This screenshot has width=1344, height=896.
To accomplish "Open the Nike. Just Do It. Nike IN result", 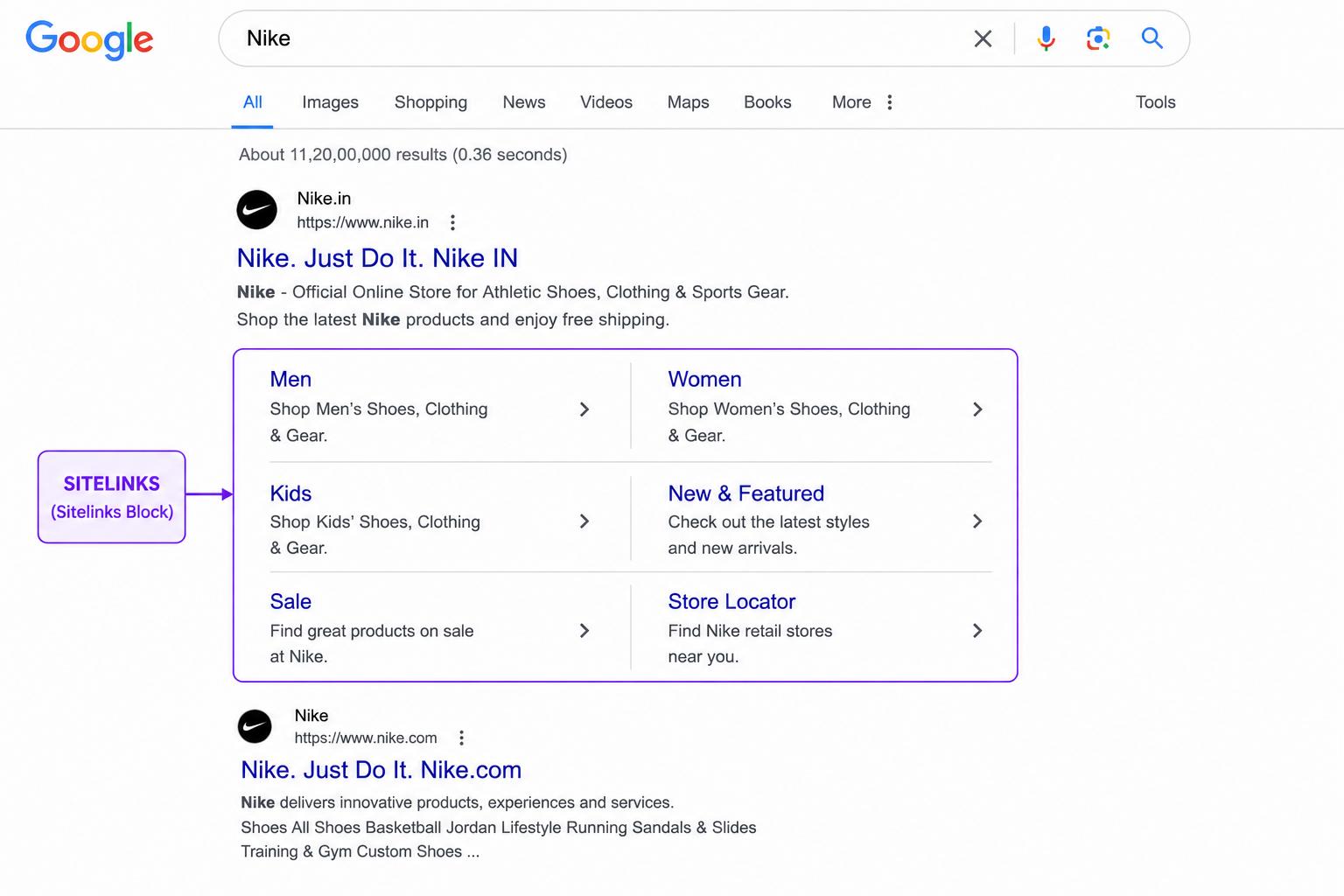I will pyautogui.click(x=377, y=258).
